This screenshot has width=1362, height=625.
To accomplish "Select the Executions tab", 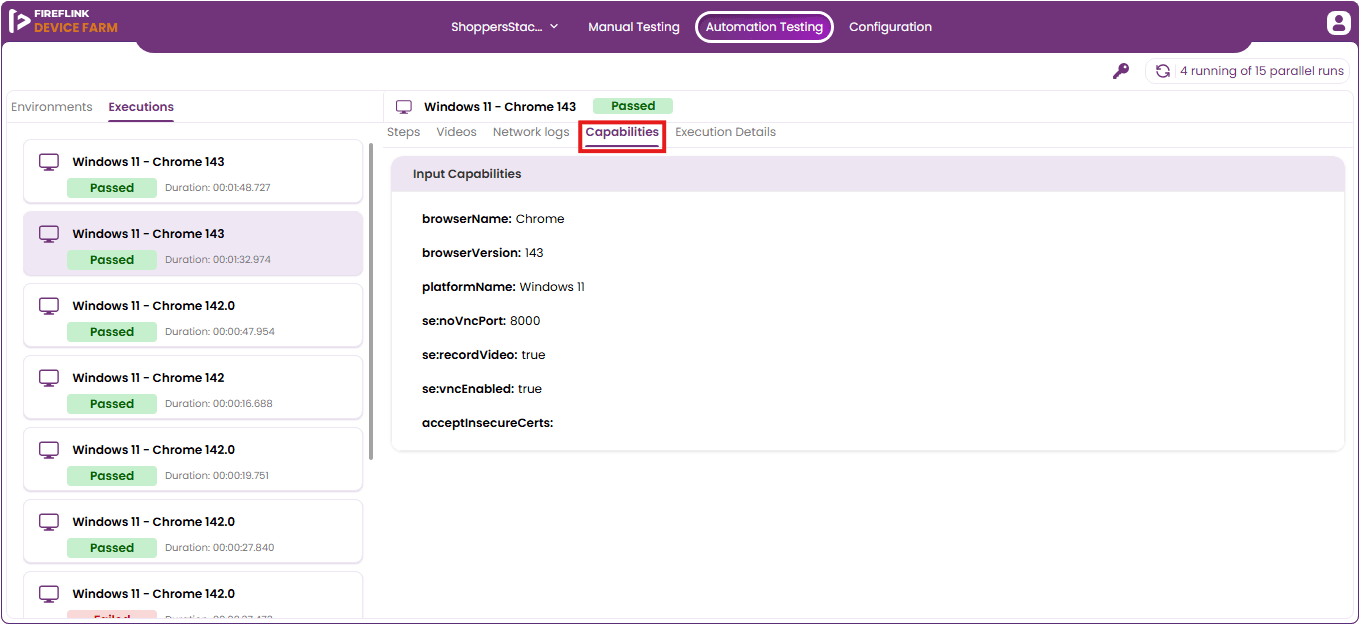I will click(x=141, y=107).
